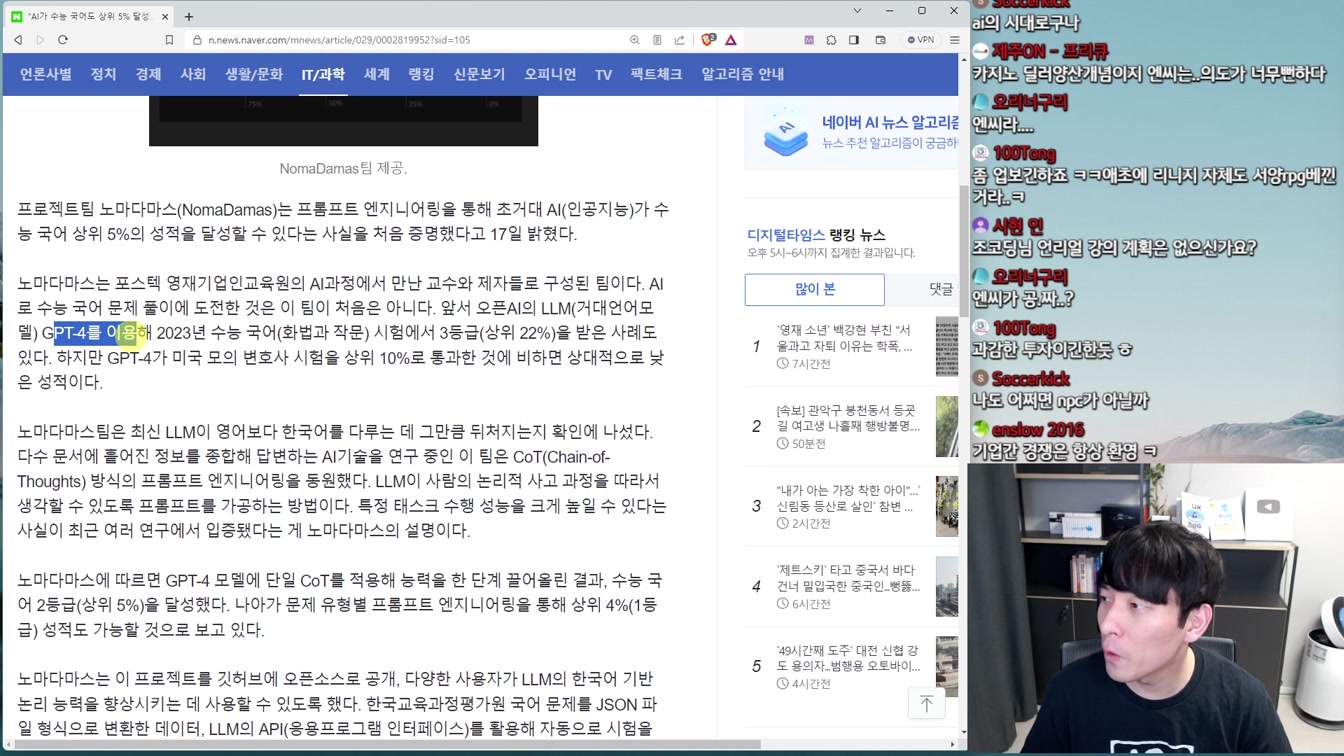Close the Naver news article tab
Screen dimensions: 1344x756
(x=166, y=16)
